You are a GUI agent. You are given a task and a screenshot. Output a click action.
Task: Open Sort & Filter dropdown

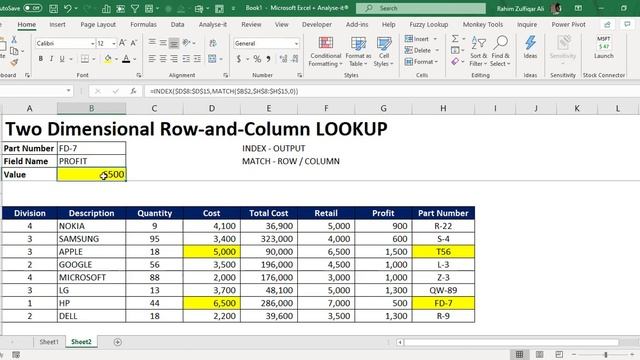(478, 51)
